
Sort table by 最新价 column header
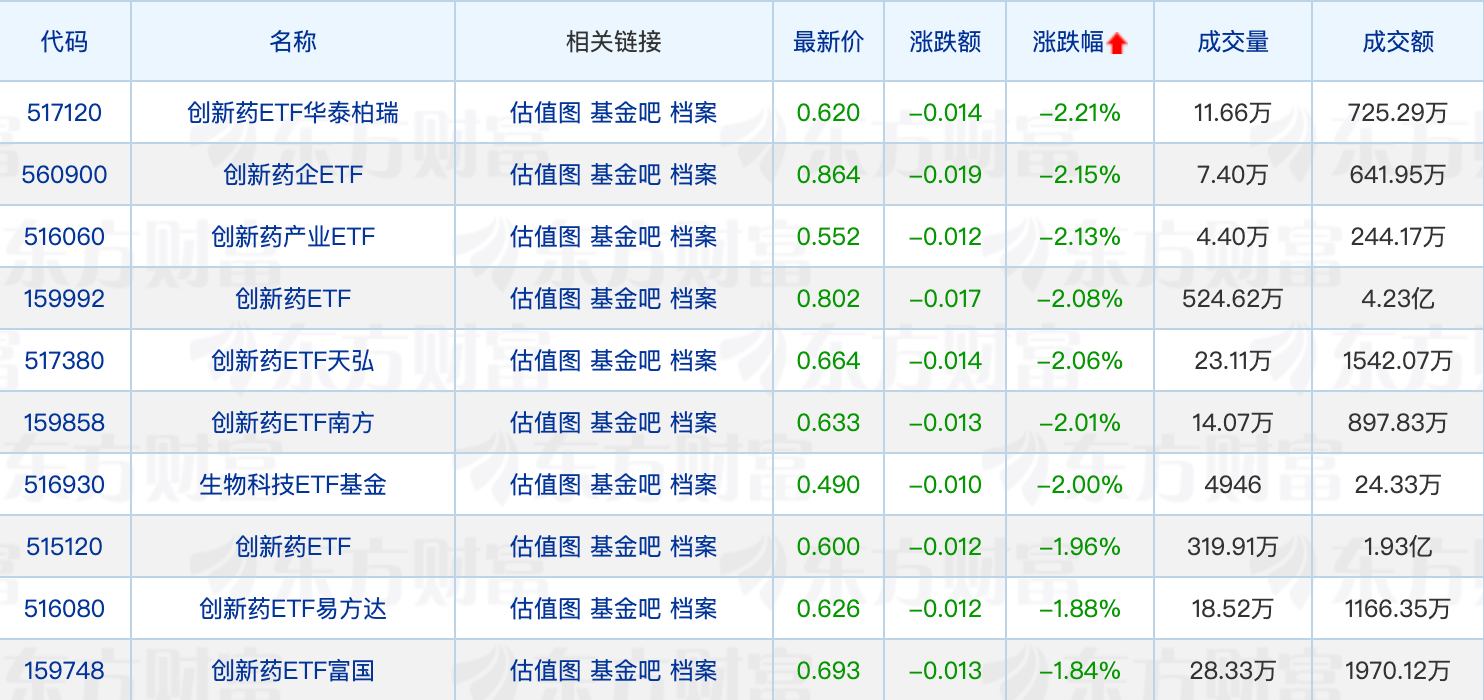coord(828,42)
